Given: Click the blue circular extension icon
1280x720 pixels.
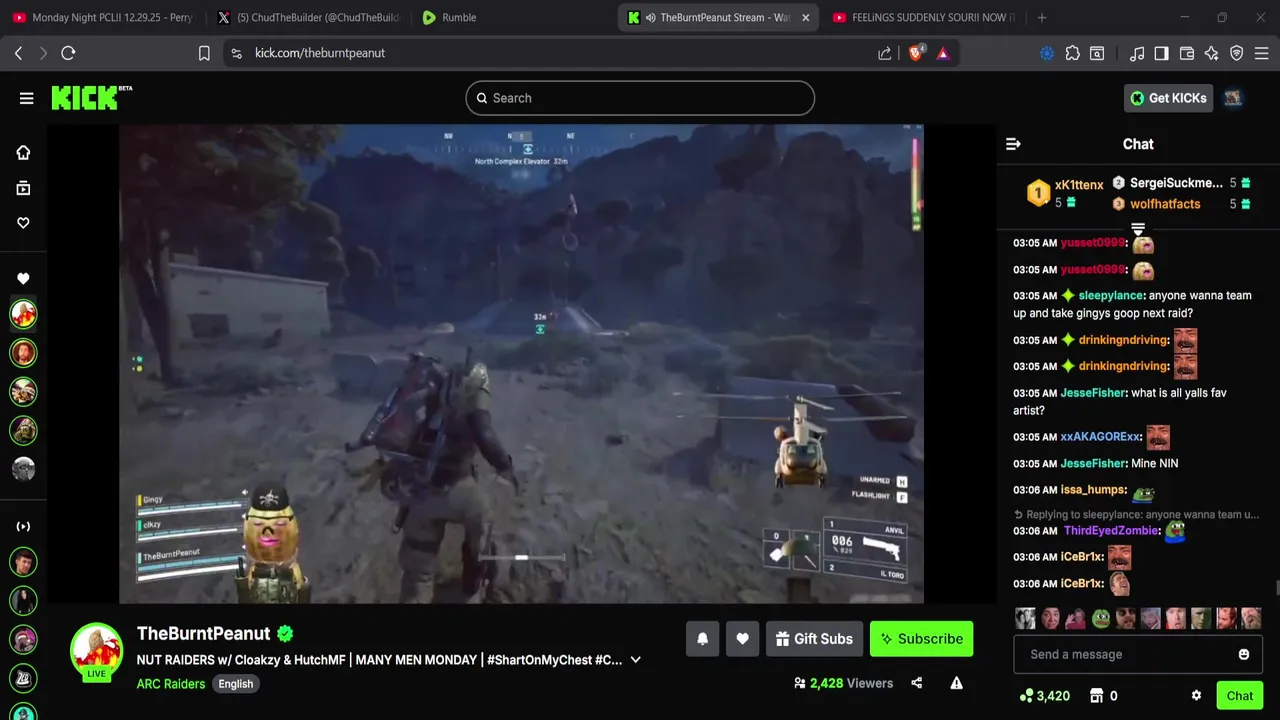Looking at the screenshot, I should pyautogui.click(x=1047, y=53).
